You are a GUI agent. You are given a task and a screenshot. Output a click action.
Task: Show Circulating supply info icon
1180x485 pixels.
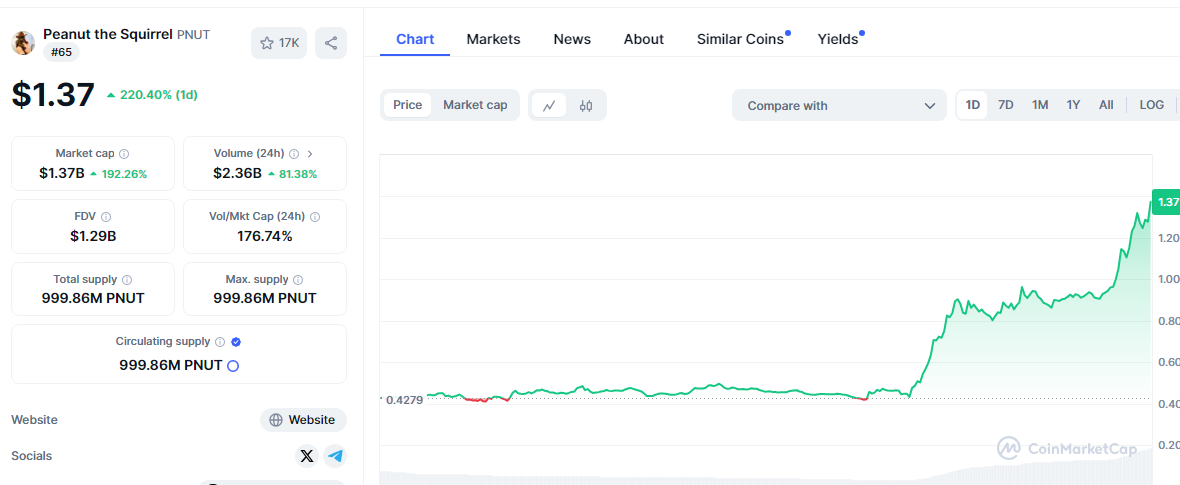point(220,342)
